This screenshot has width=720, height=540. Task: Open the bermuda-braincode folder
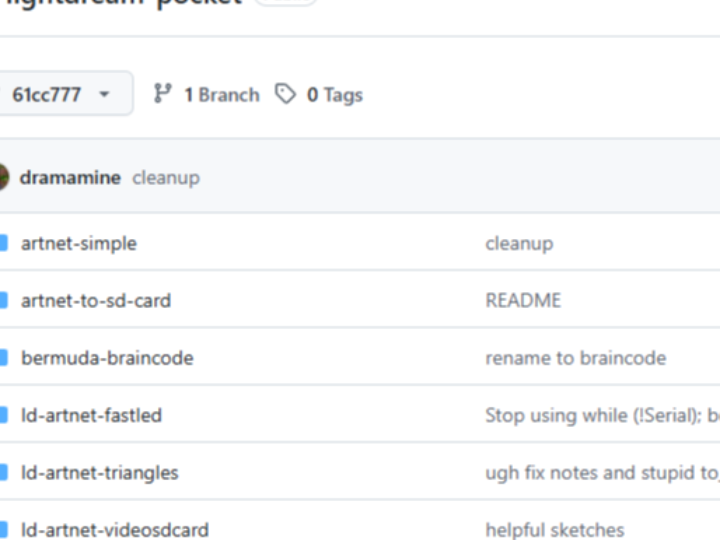[x=107, y=358]
